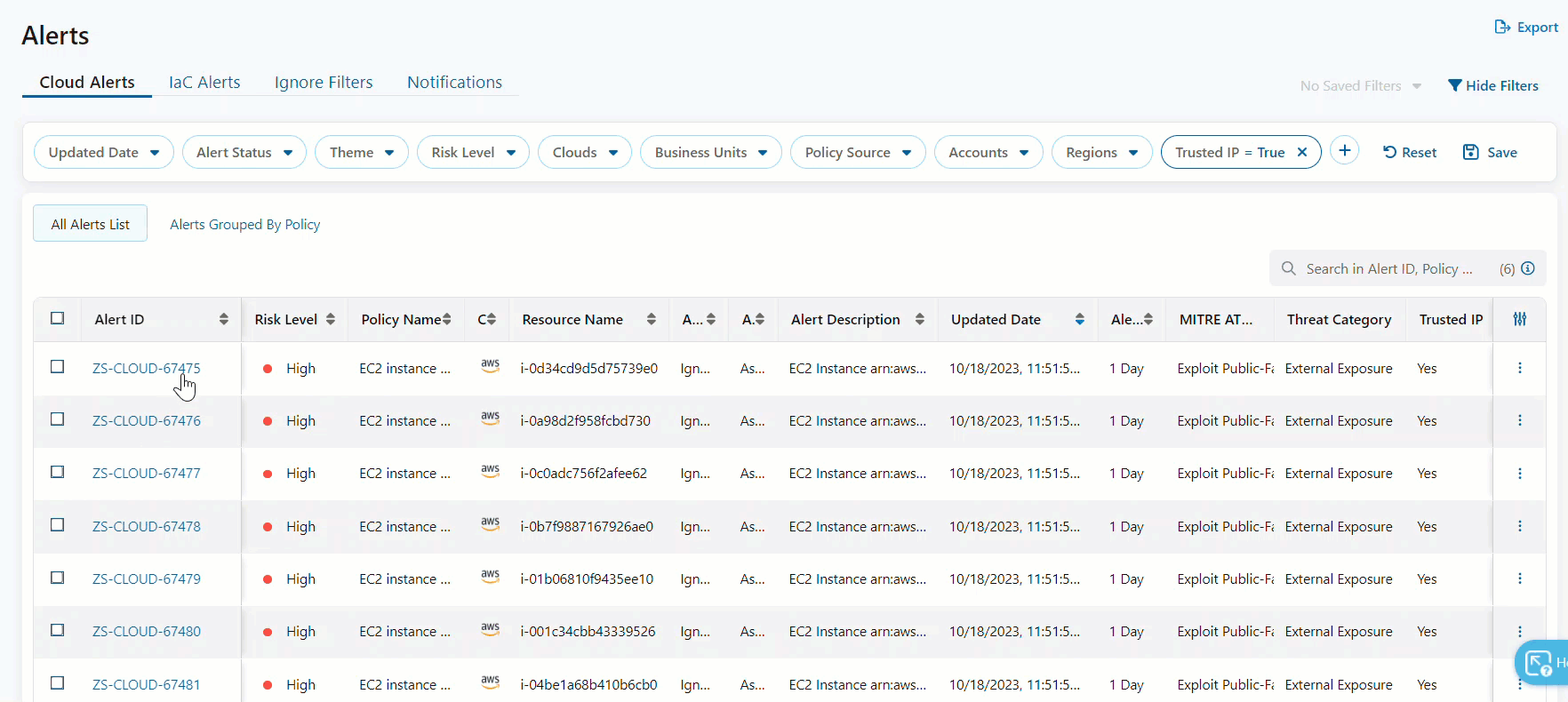The image size is (1568, 702).
Task: Click the Hide Filters funnel button
Action: (x=1493, y=85)
